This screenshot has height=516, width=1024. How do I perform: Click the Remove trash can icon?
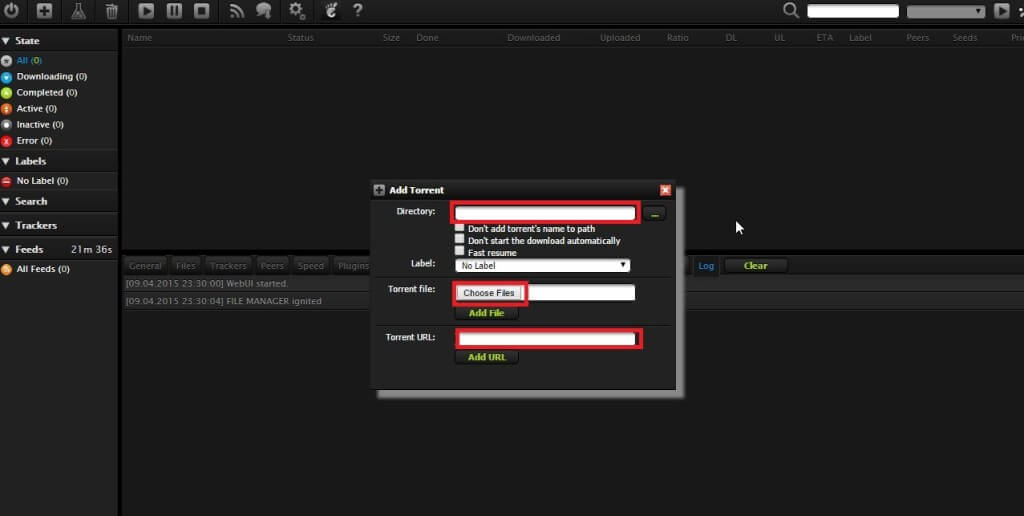pos(112,11)
